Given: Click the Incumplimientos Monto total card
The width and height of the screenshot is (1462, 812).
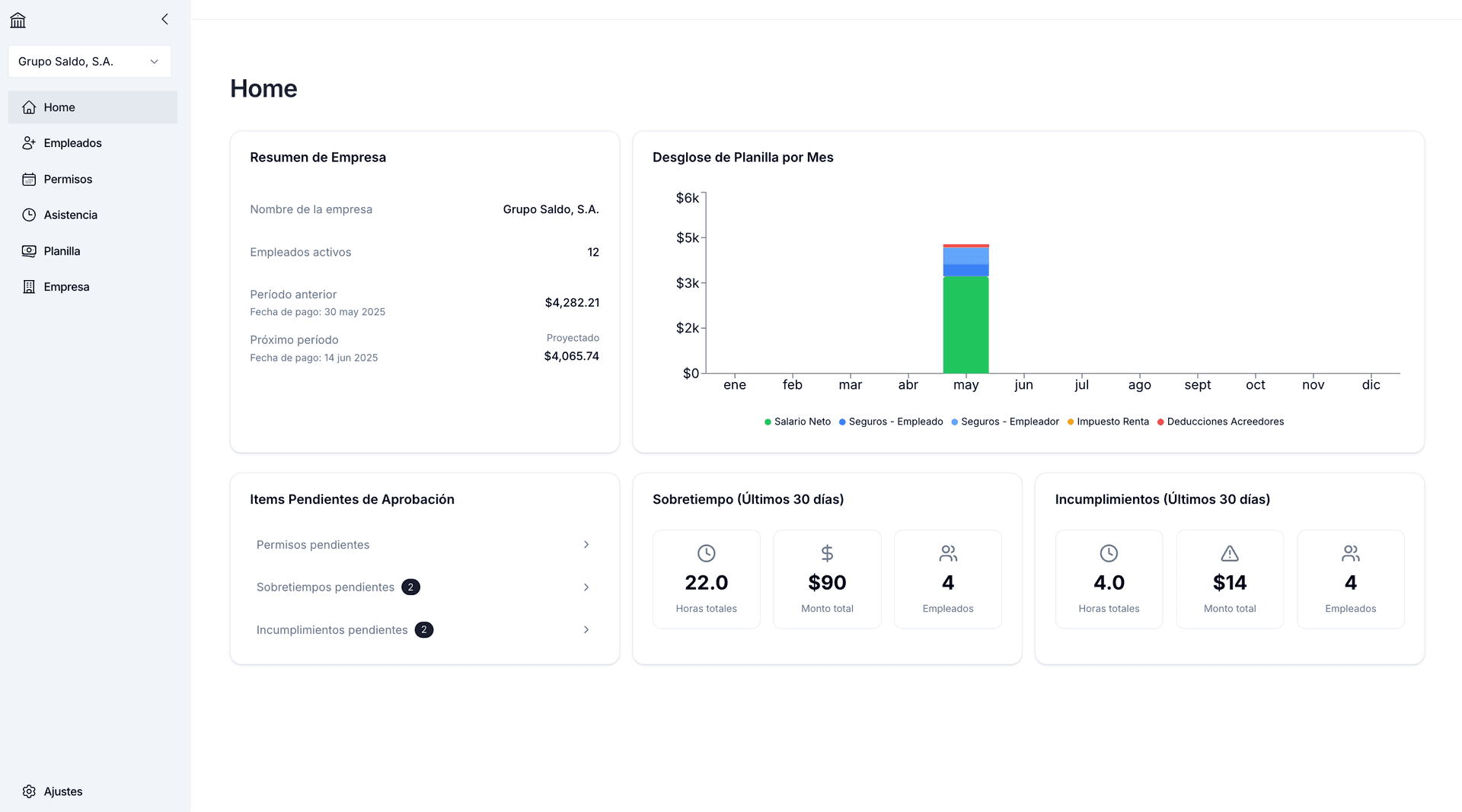Looking at the screenshot, I should (x=1229, y=579).
